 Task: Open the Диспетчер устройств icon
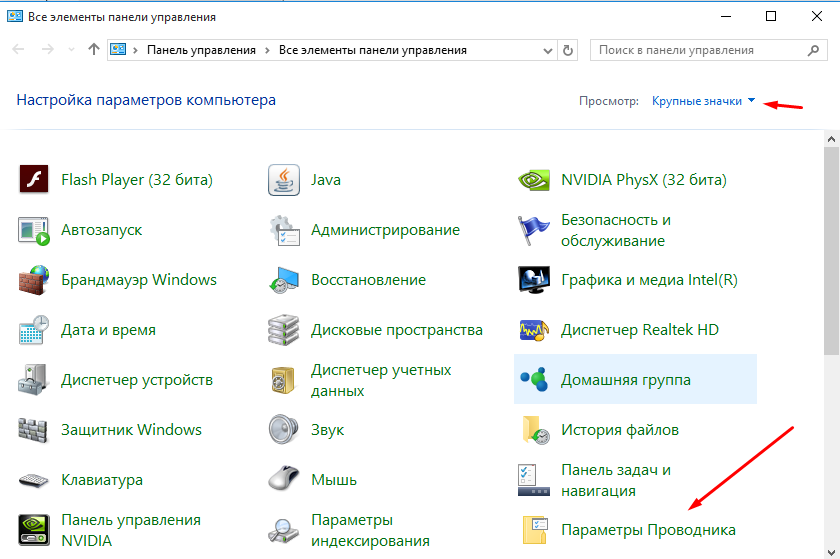(x=35, y=380)
